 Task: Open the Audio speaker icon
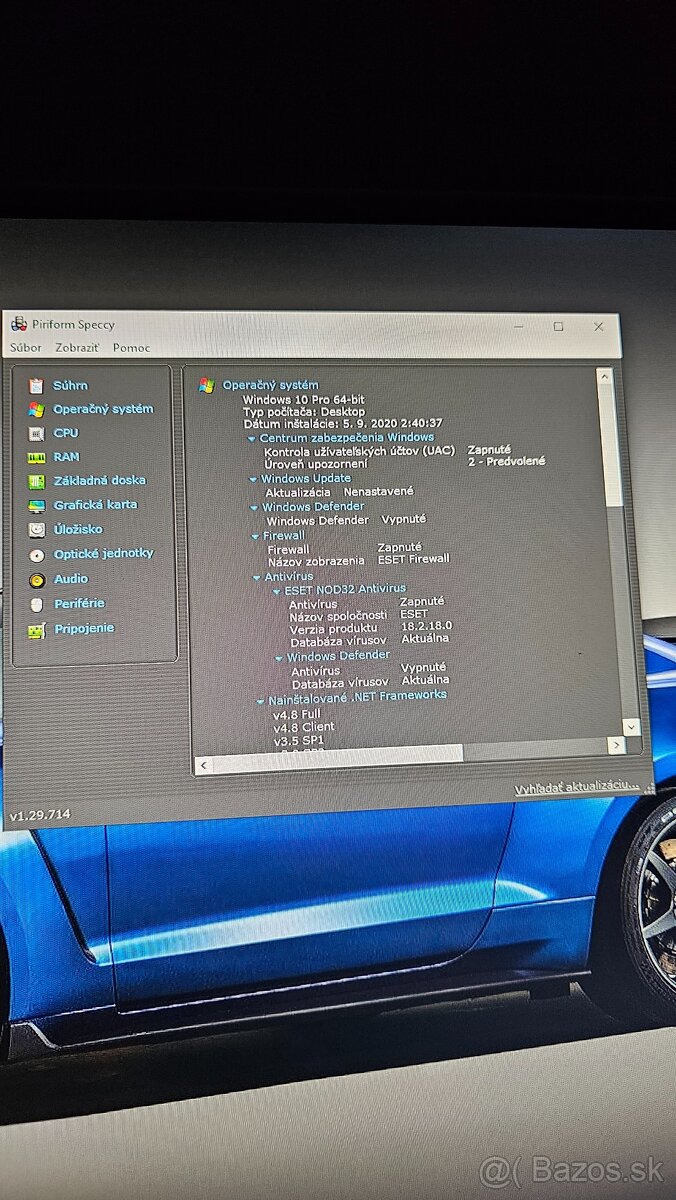[37, 579]
